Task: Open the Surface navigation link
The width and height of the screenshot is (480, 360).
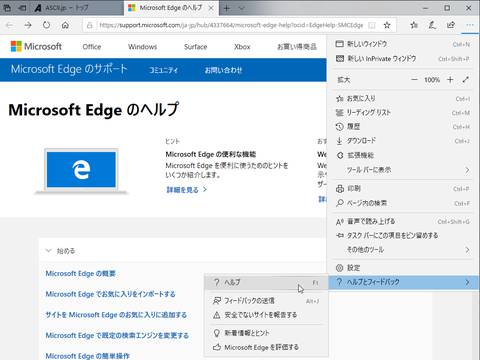Action: 195,47
